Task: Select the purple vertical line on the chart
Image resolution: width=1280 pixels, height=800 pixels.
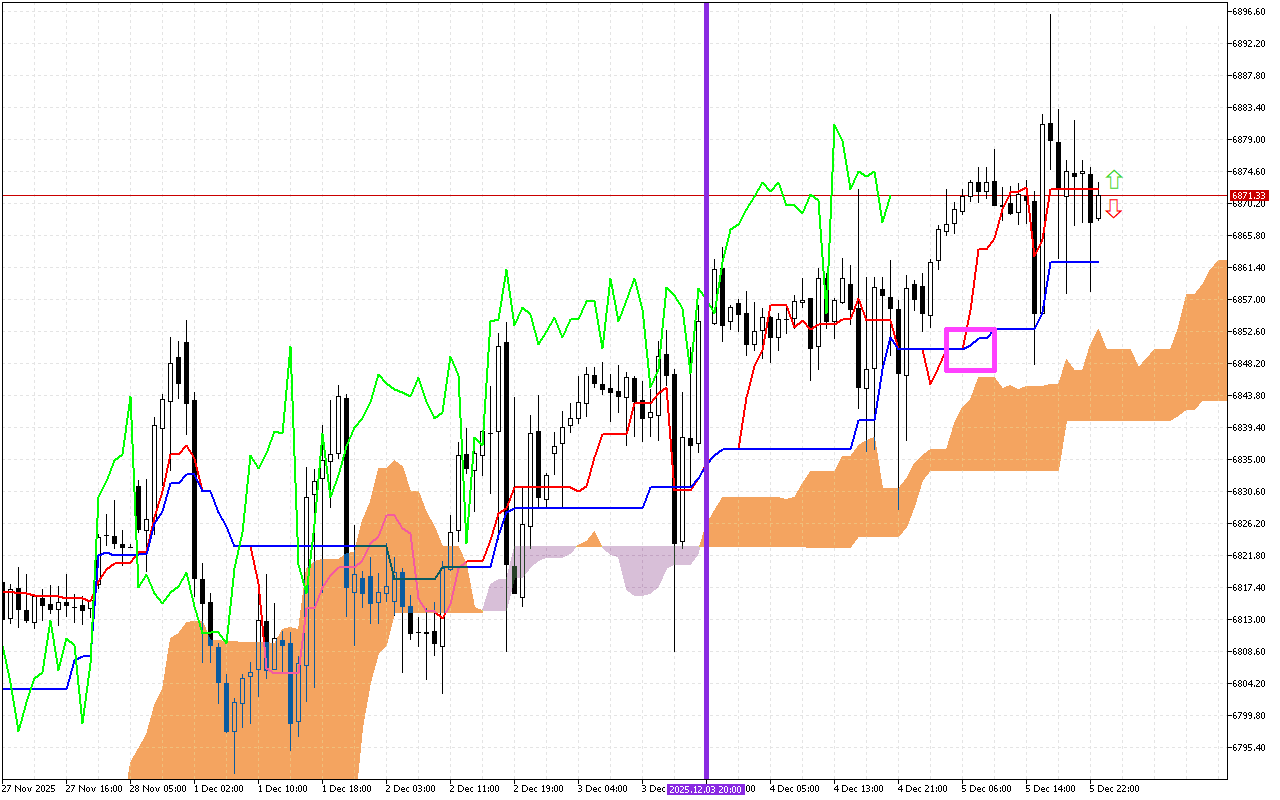Action: pyautogui.click(x=706, y=400)
